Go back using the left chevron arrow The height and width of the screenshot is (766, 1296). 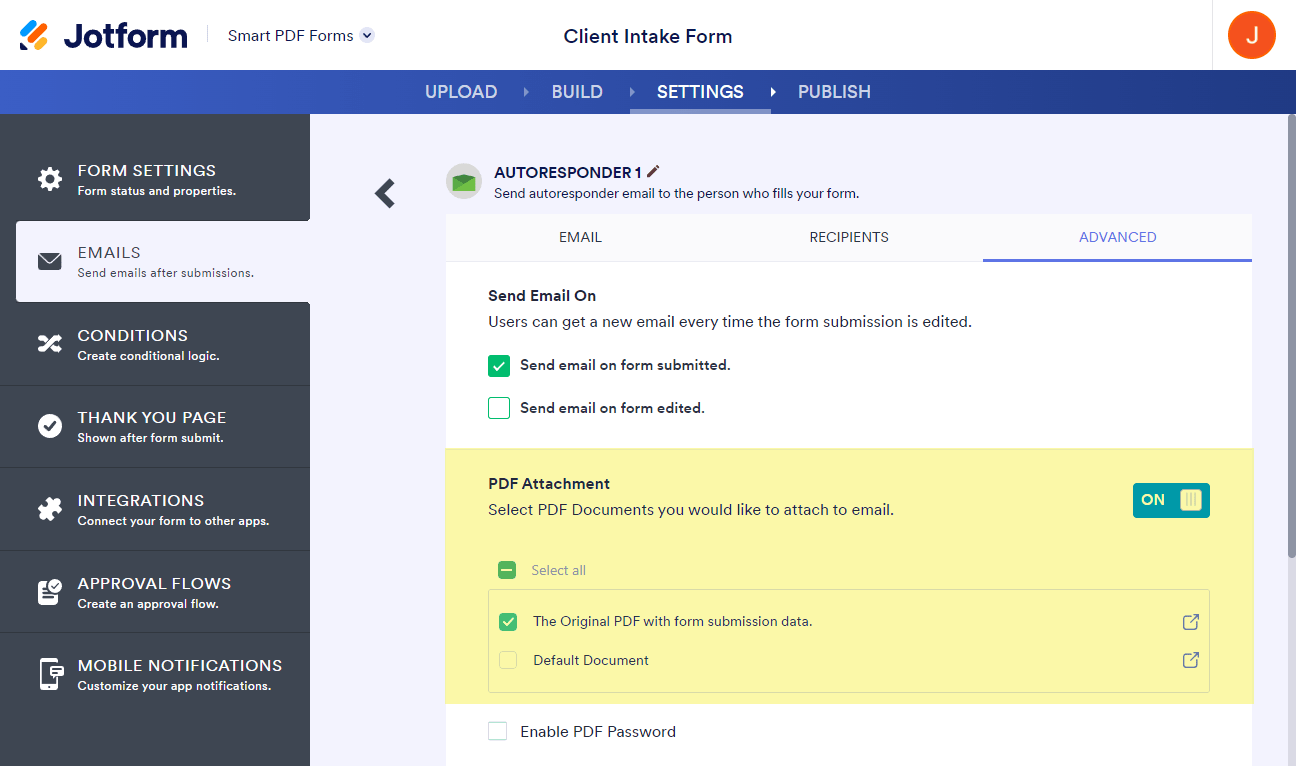click(x=385, y=193)
